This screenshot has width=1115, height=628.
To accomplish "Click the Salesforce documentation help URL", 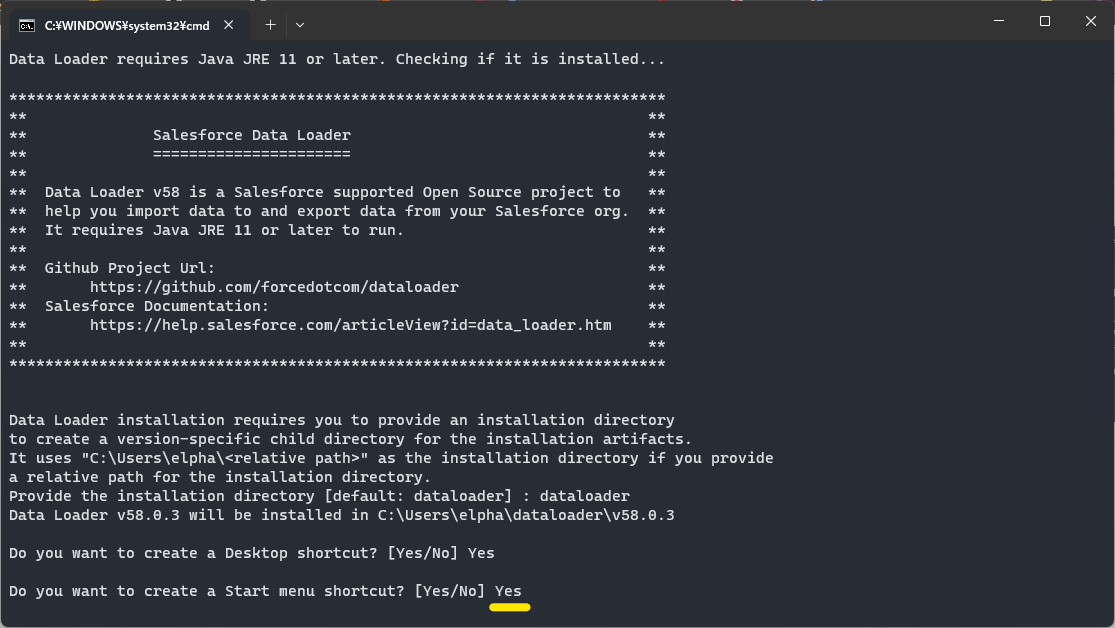I will pyautogui.click(x=350, y=324).
